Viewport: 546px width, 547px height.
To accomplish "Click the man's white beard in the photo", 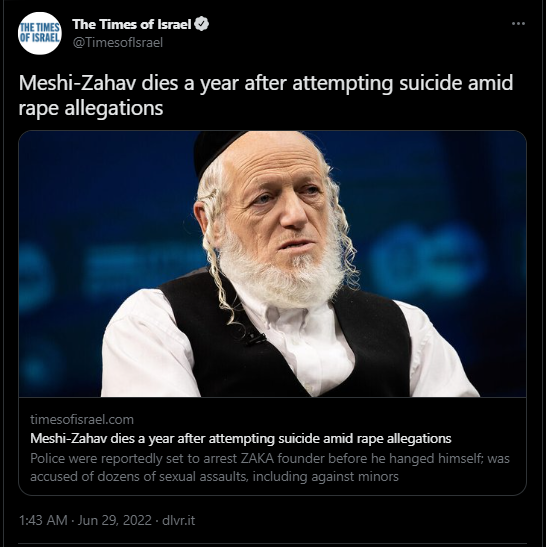I will pos(281,276).
